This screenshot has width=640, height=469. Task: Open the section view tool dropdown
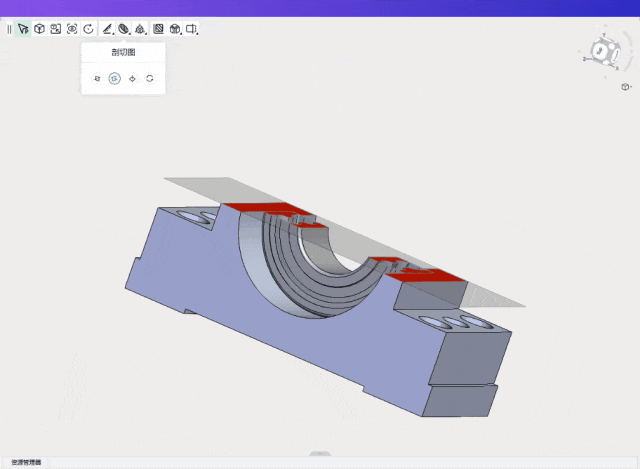tap(123, 29)
